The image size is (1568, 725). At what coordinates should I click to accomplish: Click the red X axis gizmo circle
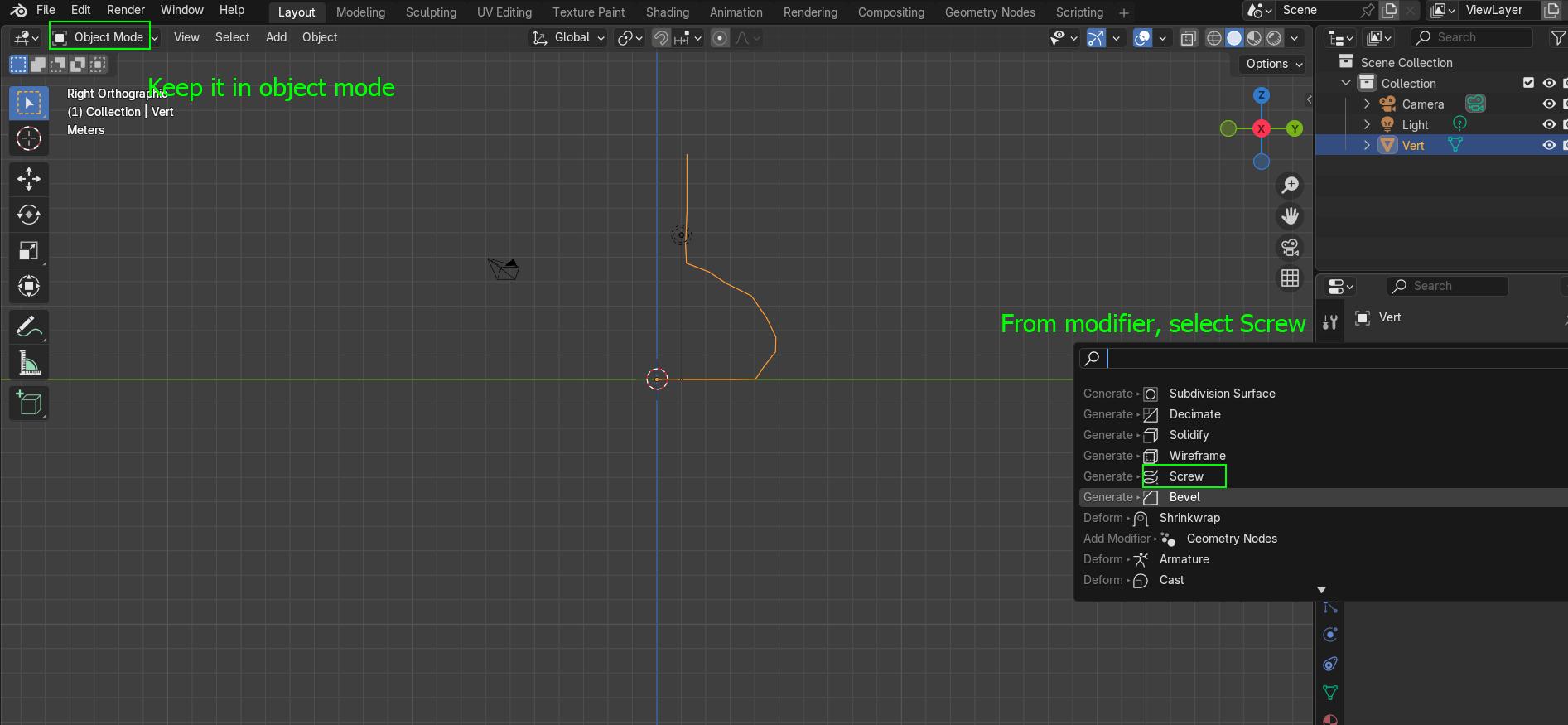click(x=1262, y=128)
